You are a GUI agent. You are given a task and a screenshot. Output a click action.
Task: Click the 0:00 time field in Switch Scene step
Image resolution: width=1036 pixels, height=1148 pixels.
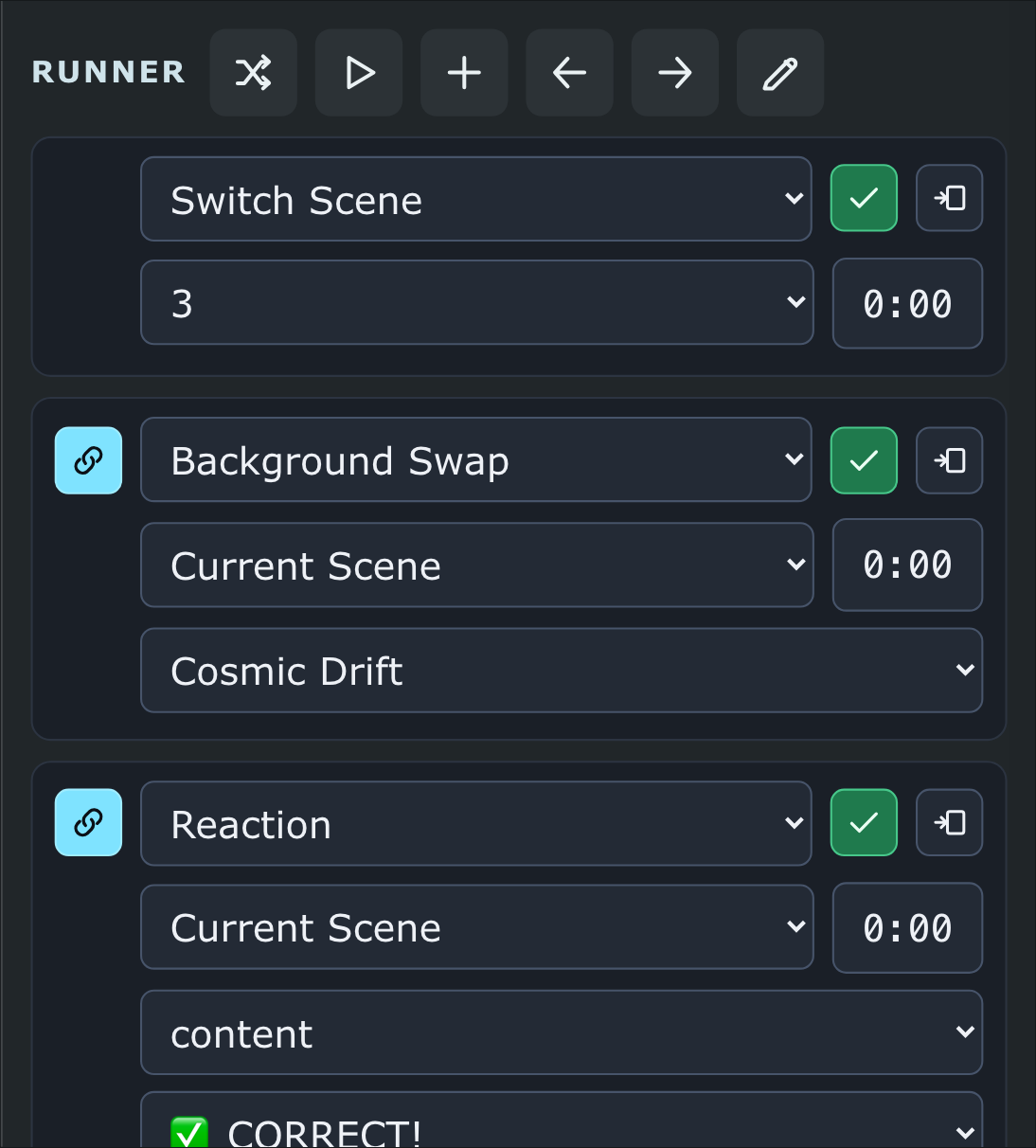(908, 304)
